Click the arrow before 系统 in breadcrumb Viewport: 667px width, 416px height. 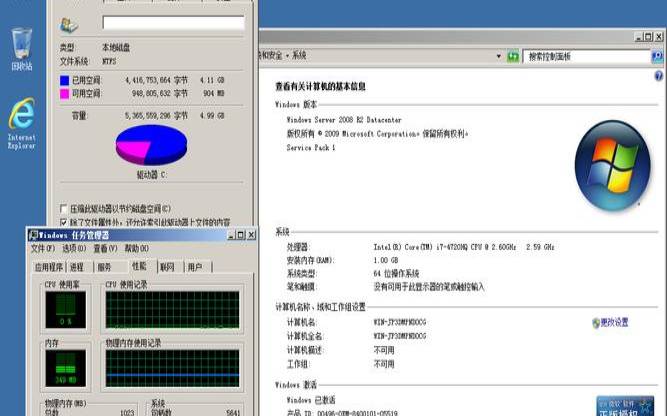click(x=287, y=55)
